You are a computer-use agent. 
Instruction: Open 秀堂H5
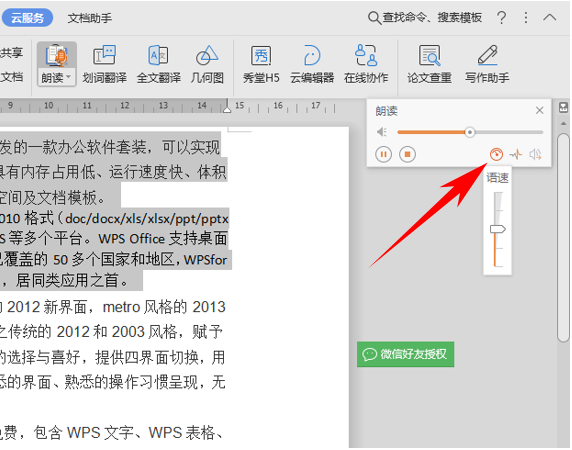[x=261, y=64]
